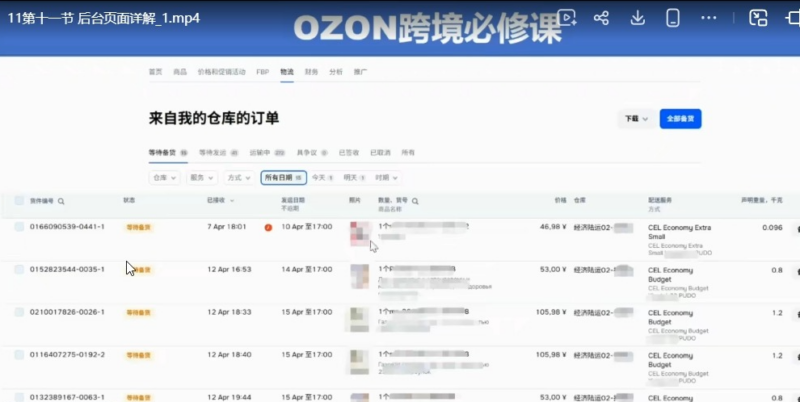Expand the 时期 date range dropdown

pos(386,178)
